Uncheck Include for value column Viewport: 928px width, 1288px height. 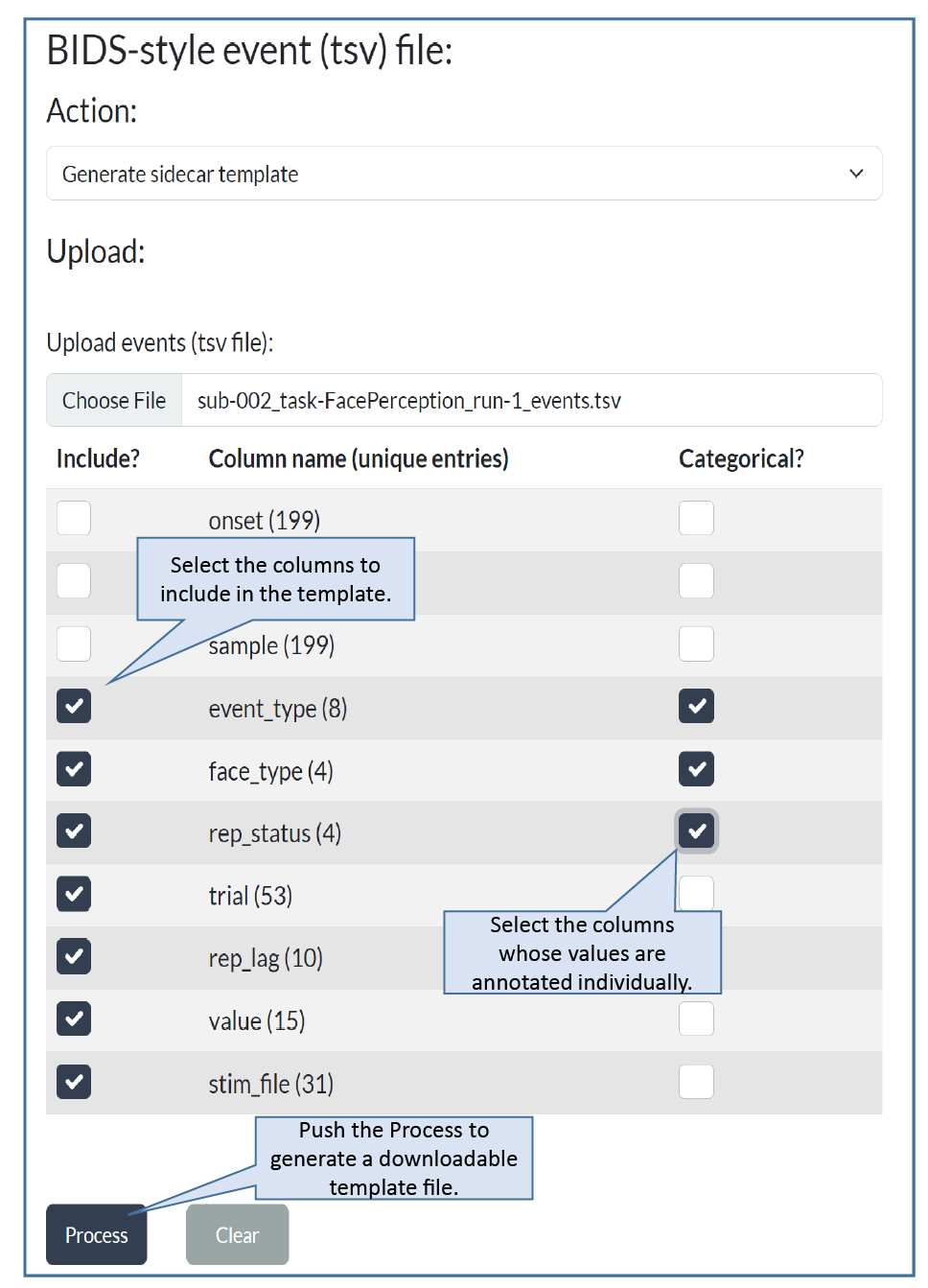[x=74, y=1019]
